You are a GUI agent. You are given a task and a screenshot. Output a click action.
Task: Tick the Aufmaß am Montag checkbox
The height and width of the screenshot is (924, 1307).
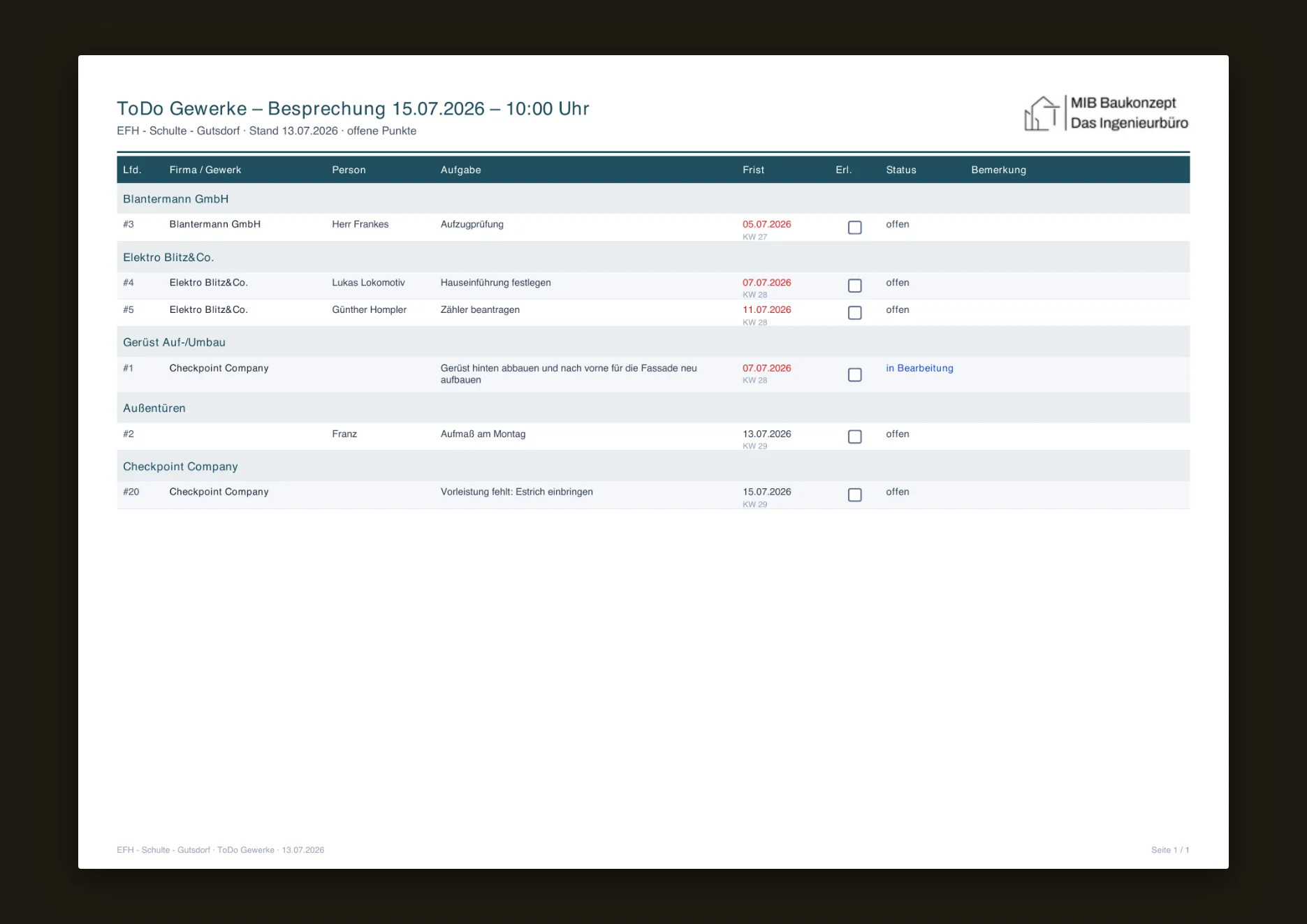(854, 437)
